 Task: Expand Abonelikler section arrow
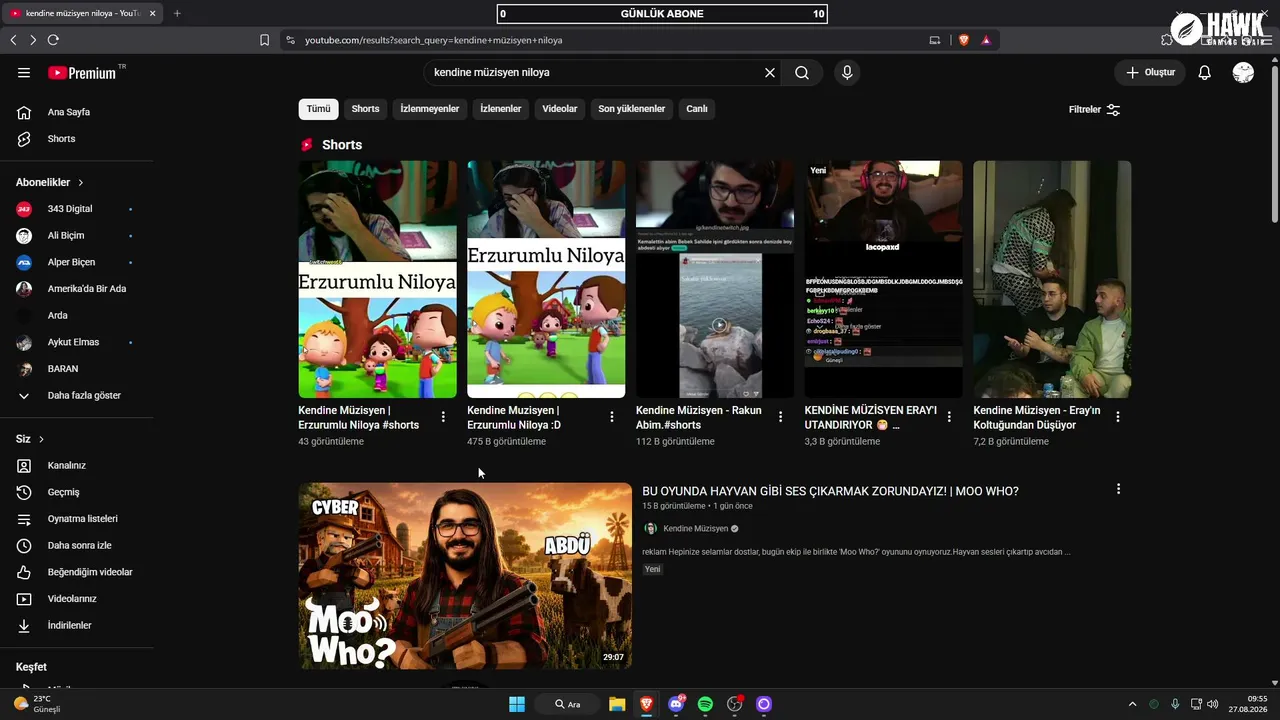80,183
